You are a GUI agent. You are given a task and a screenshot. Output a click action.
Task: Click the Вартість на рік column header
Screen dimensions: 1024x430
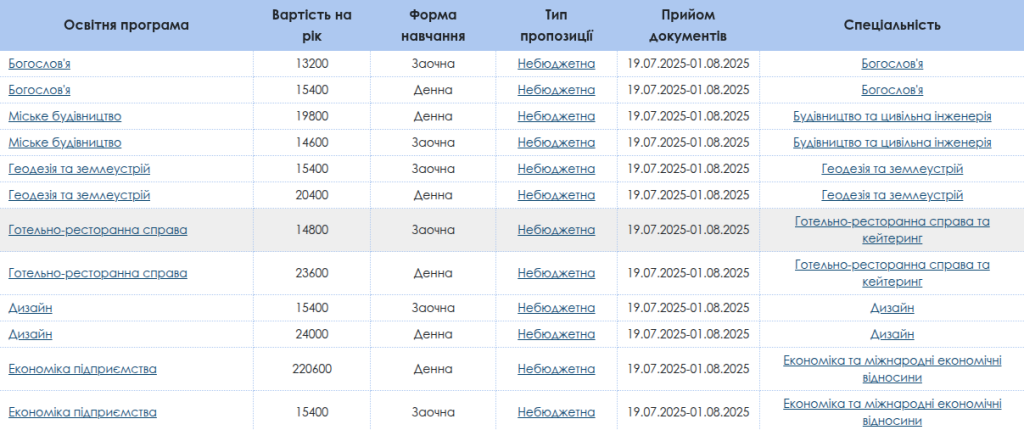(x=312, y=25)
